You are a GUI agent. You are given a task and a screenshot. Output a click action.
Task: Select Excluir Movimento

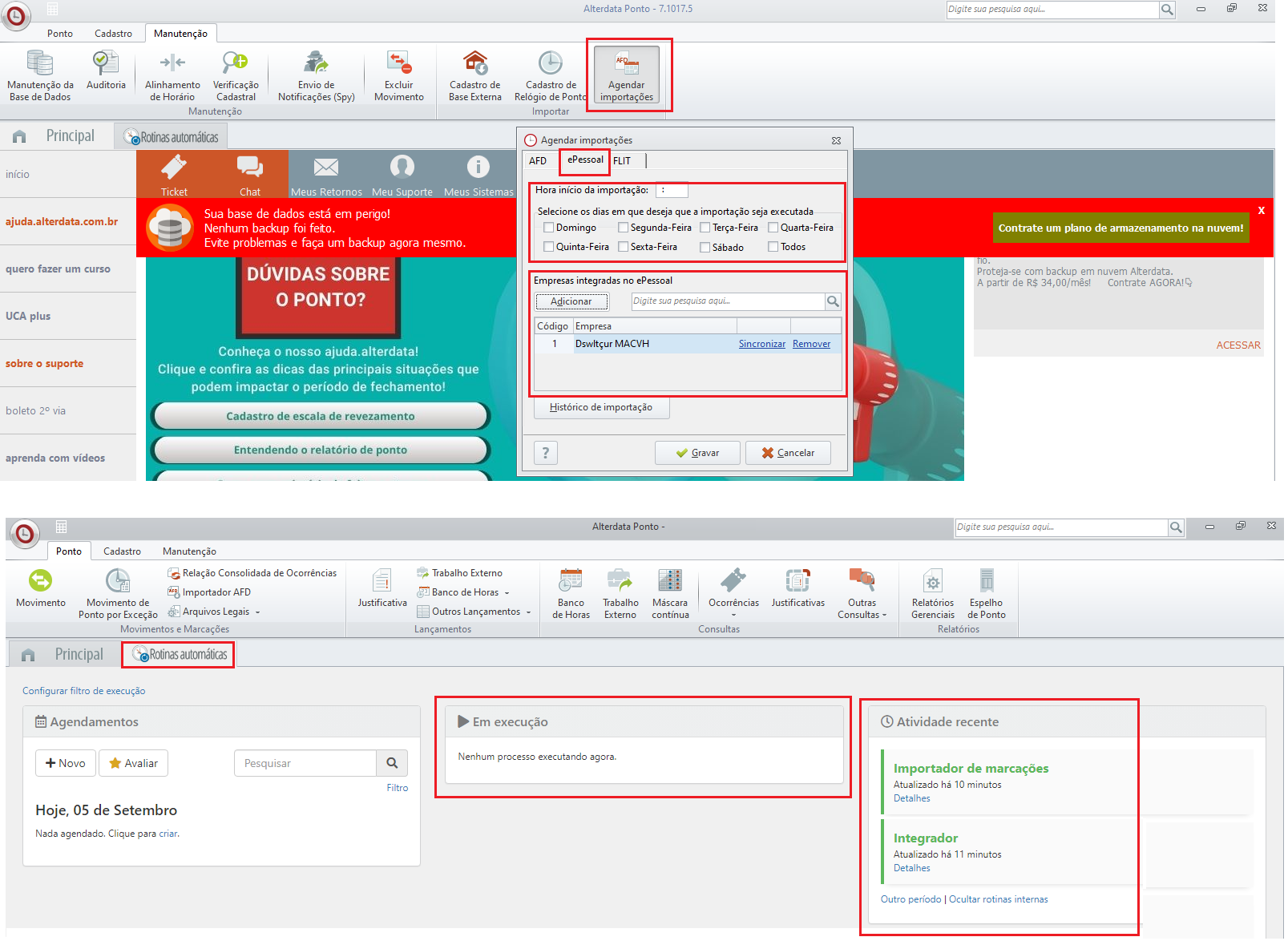pos(399,75)
